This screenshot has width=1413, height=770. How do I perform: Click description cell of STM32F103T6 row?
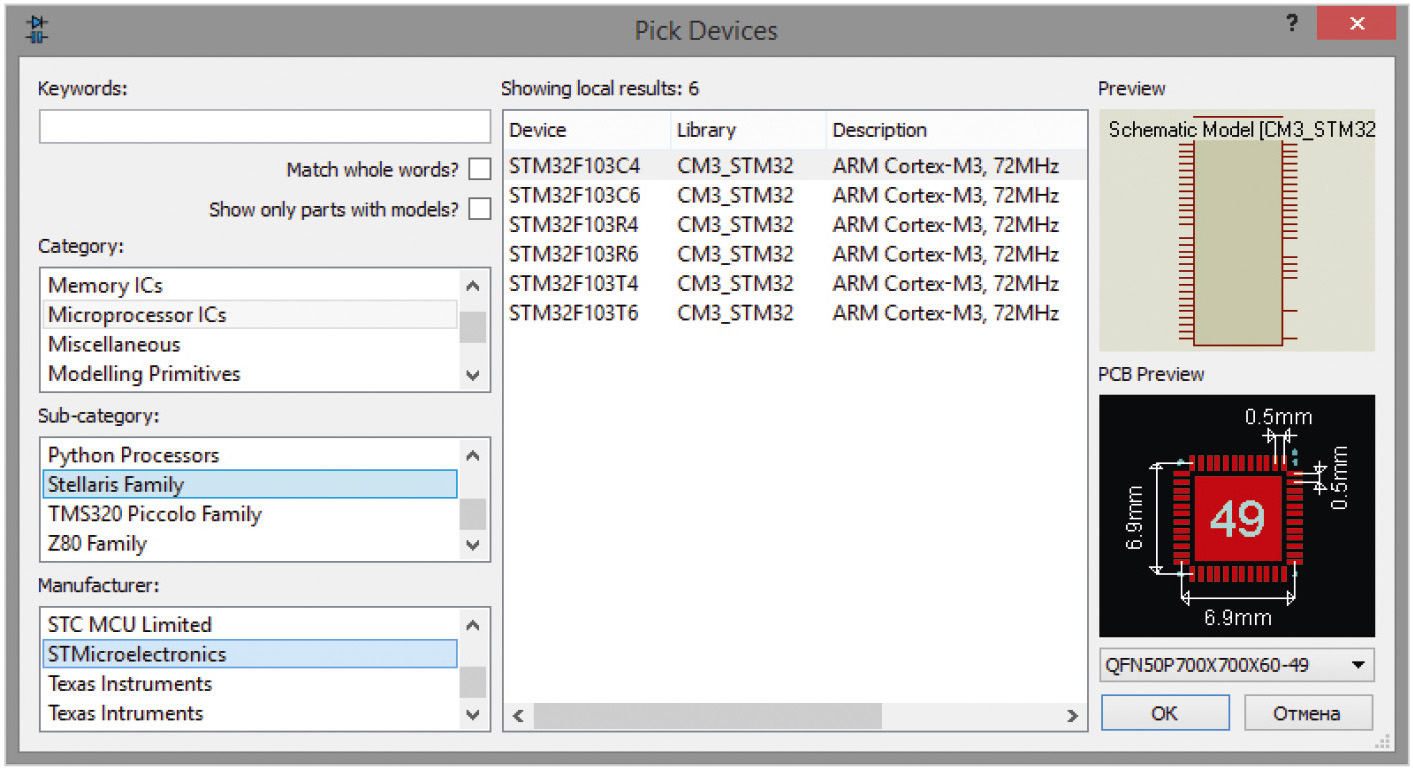coord(946,313)
